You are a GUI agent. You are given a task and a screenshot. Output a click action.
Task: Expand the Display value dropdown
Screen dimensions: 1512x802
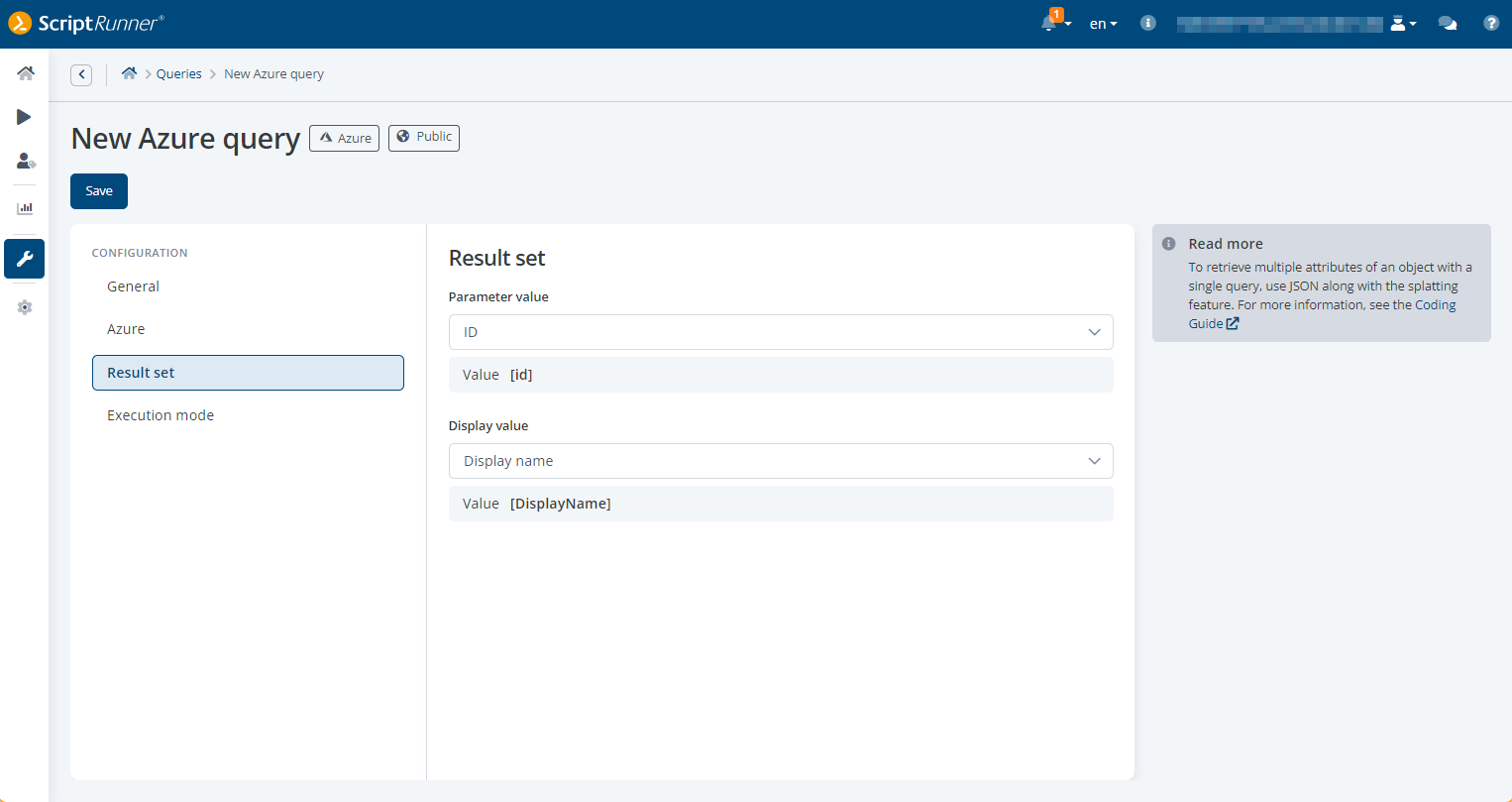tap(781, 461)
